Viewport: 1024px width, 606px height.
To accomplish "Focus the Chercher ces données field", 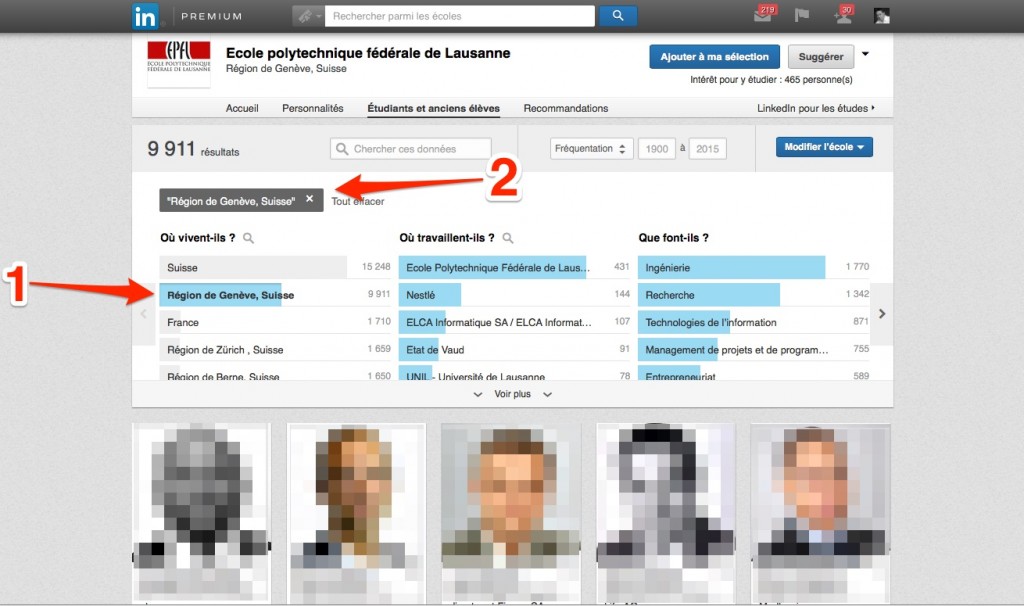I will tap(411, 149).
